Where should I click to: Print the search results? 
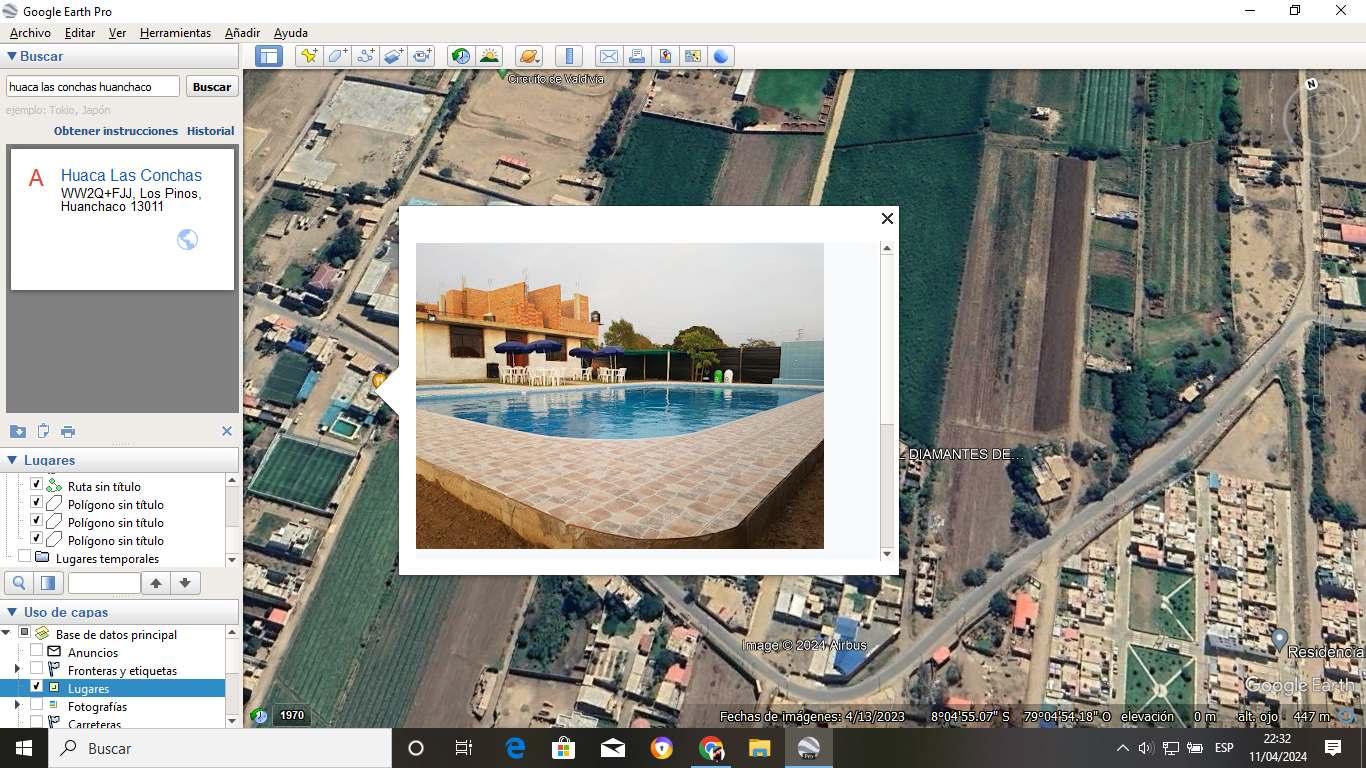(x=68, y=431)
